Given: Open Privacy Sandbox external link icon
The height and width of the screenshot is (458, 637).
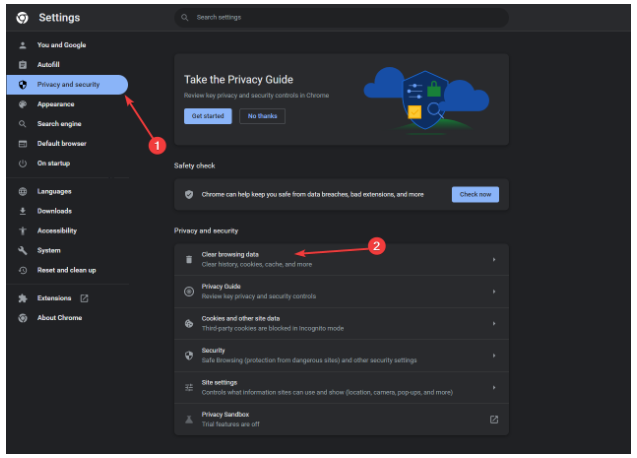Looking at the screenshot, I should 494,419.
